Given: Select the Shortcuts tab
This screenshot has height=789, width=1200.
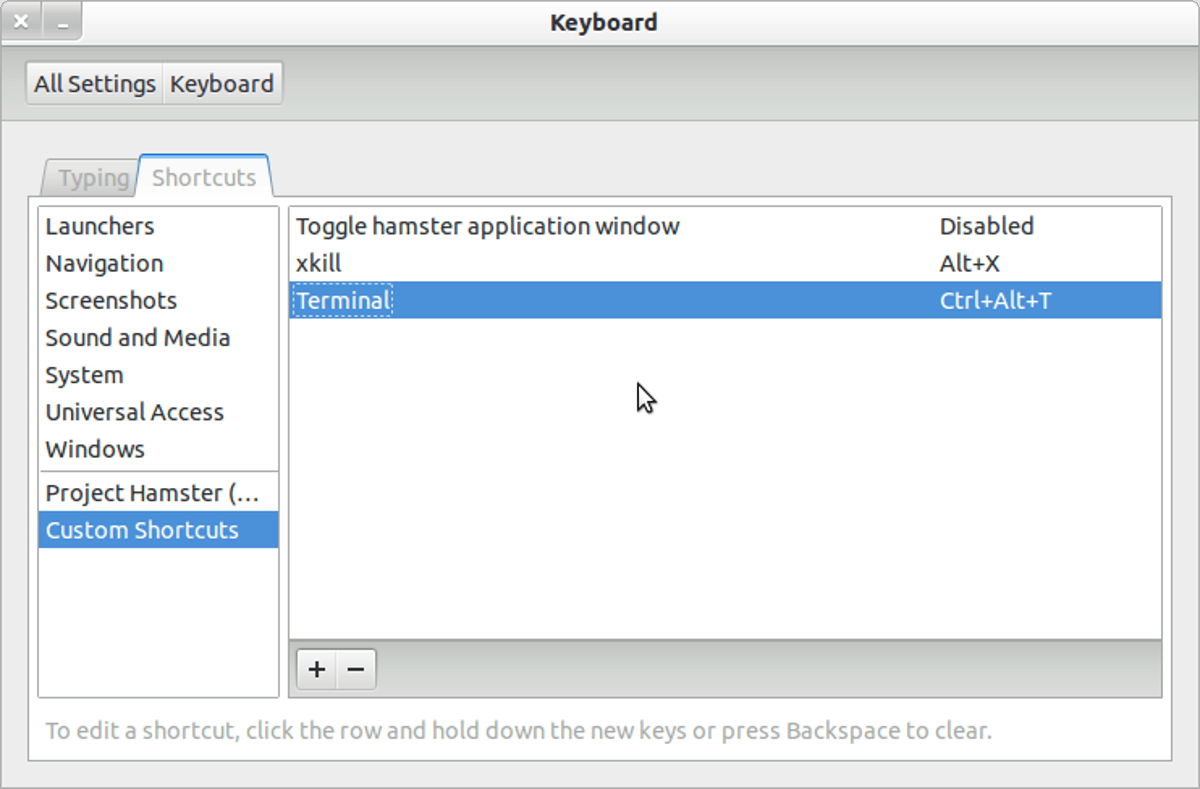Looking at the screenshot, I should (x=204, y=177).
